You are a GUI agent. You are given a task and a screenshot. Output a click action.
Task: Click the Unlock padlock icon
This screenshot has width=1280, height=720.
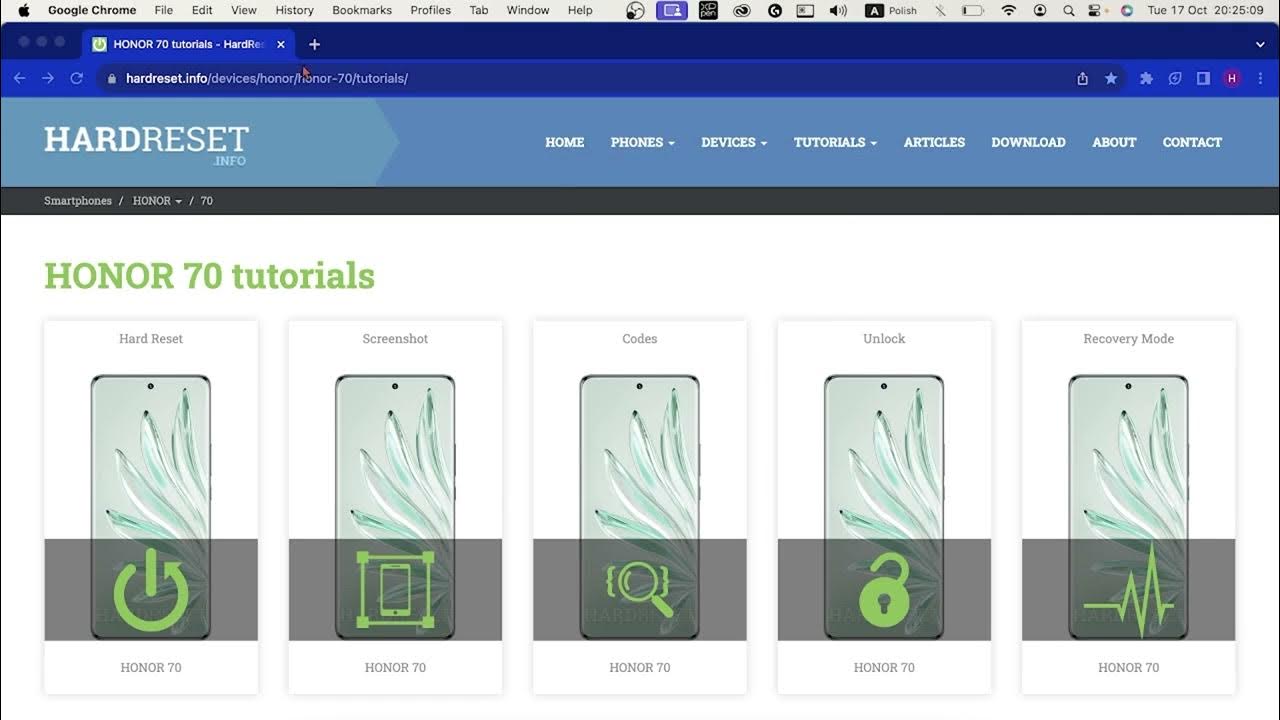[x=884, y=589]
